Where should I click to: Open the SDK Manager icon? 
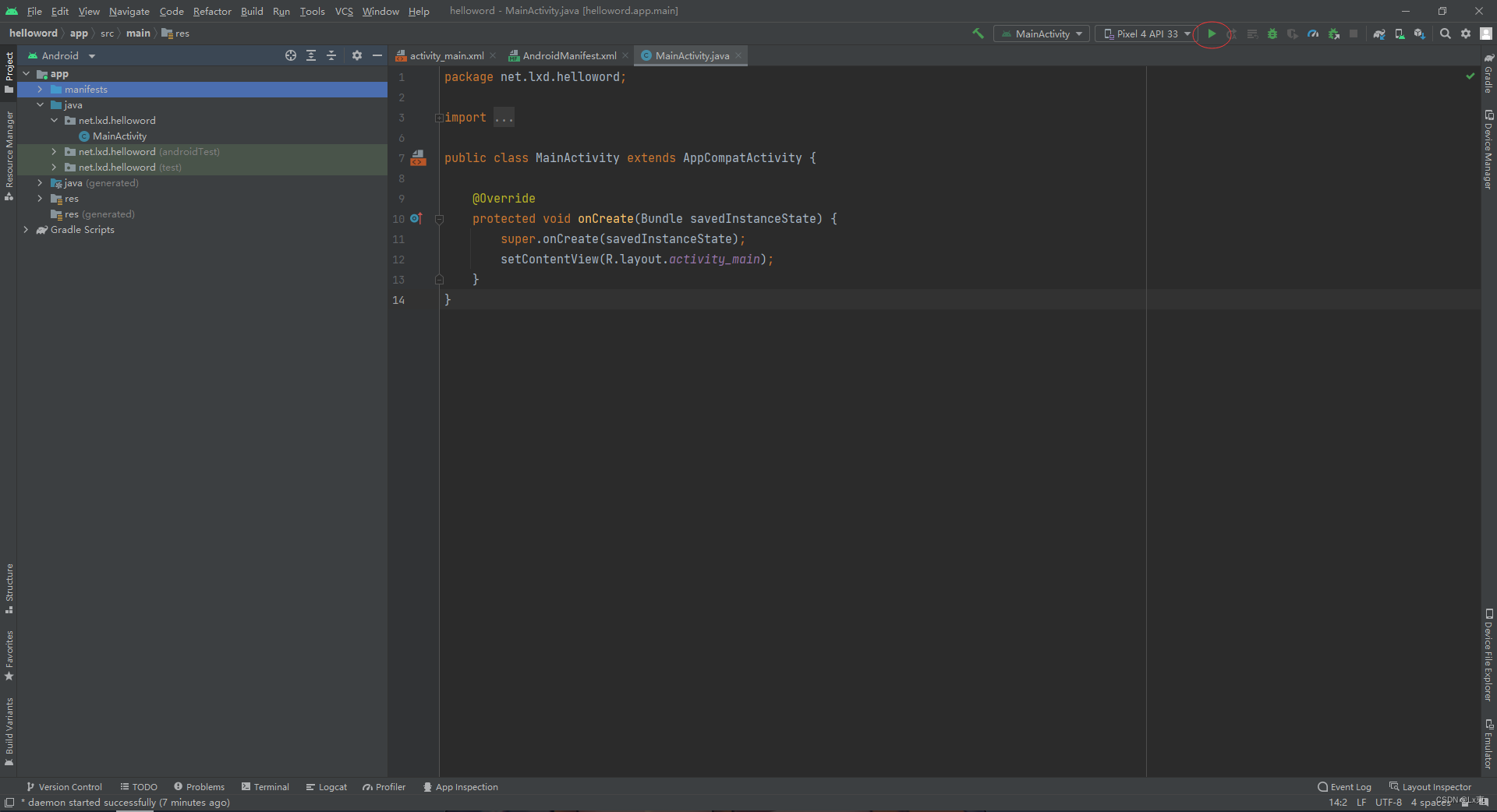pyautogui.click(x=1420, y=34)
